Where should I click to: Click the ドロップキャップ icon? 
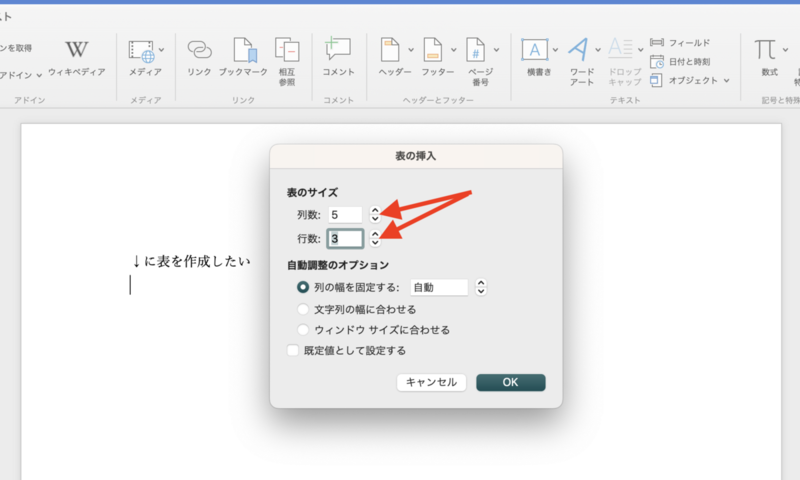pyautogui.click(x=621, y=49)
